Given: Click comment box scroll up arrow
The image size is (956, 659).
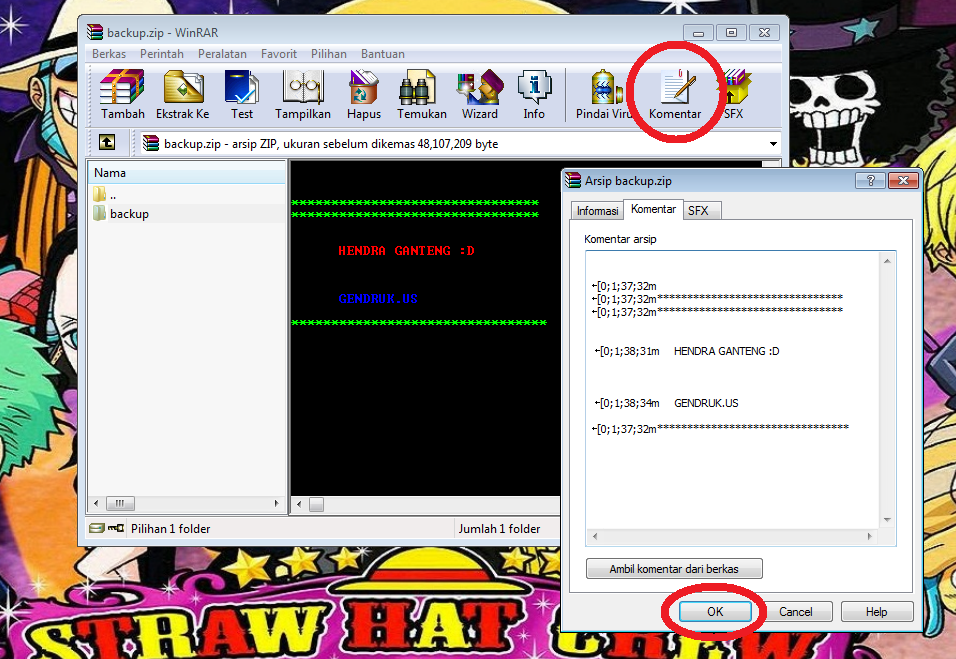Looking at the screenshot, I should (887, 261).
